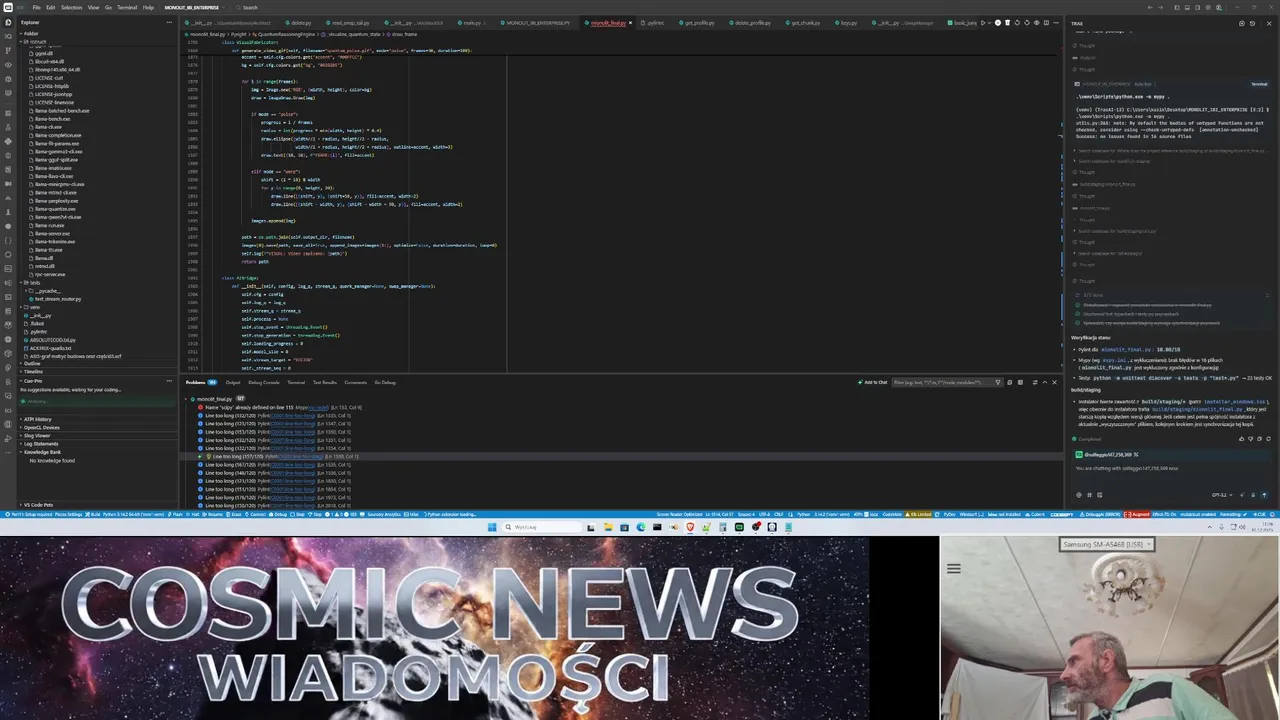Open editor more actions ellipsis menu
Viewport: 1280px width, 720px height.
(x=1056, y=23)
